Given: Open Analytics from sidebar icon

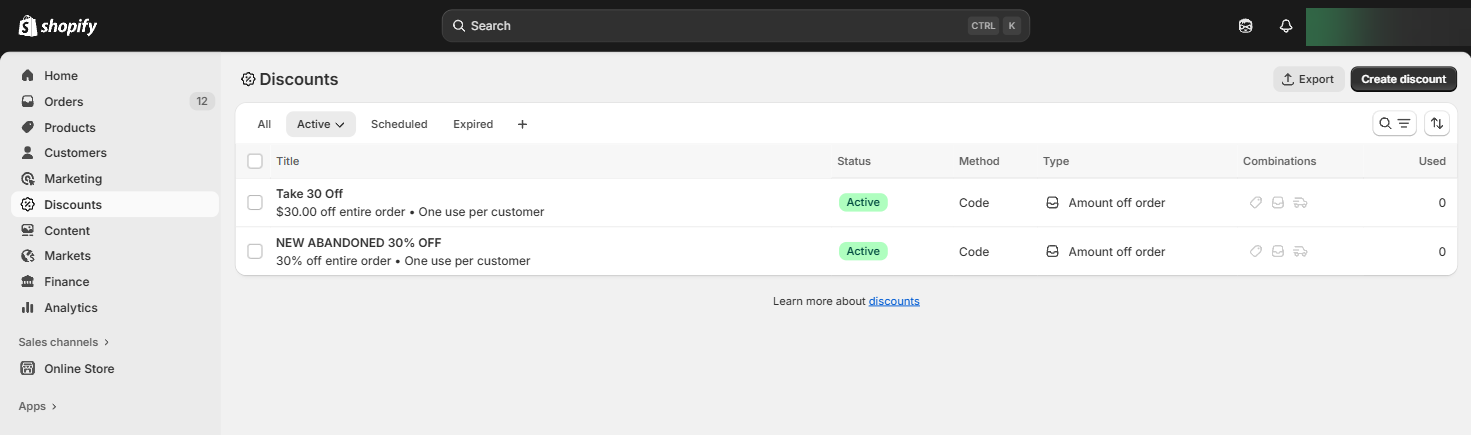Looking at the screenshot, I should coord(28,307).
